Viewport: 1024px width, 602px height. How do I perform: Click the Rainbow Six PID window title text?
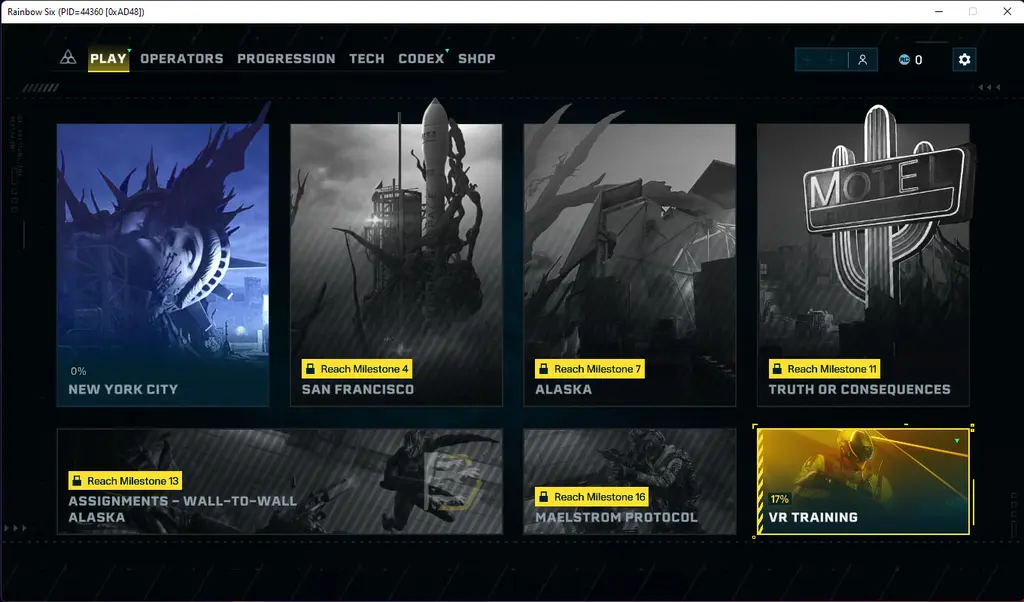76,12
